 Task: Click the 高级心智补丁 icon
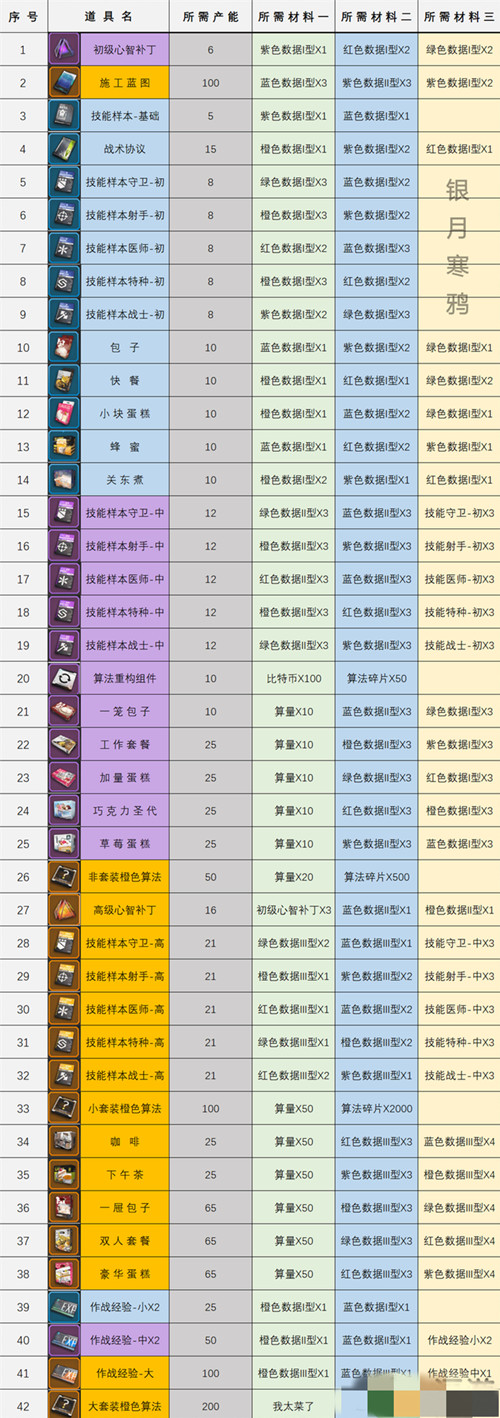coord(63,909)
